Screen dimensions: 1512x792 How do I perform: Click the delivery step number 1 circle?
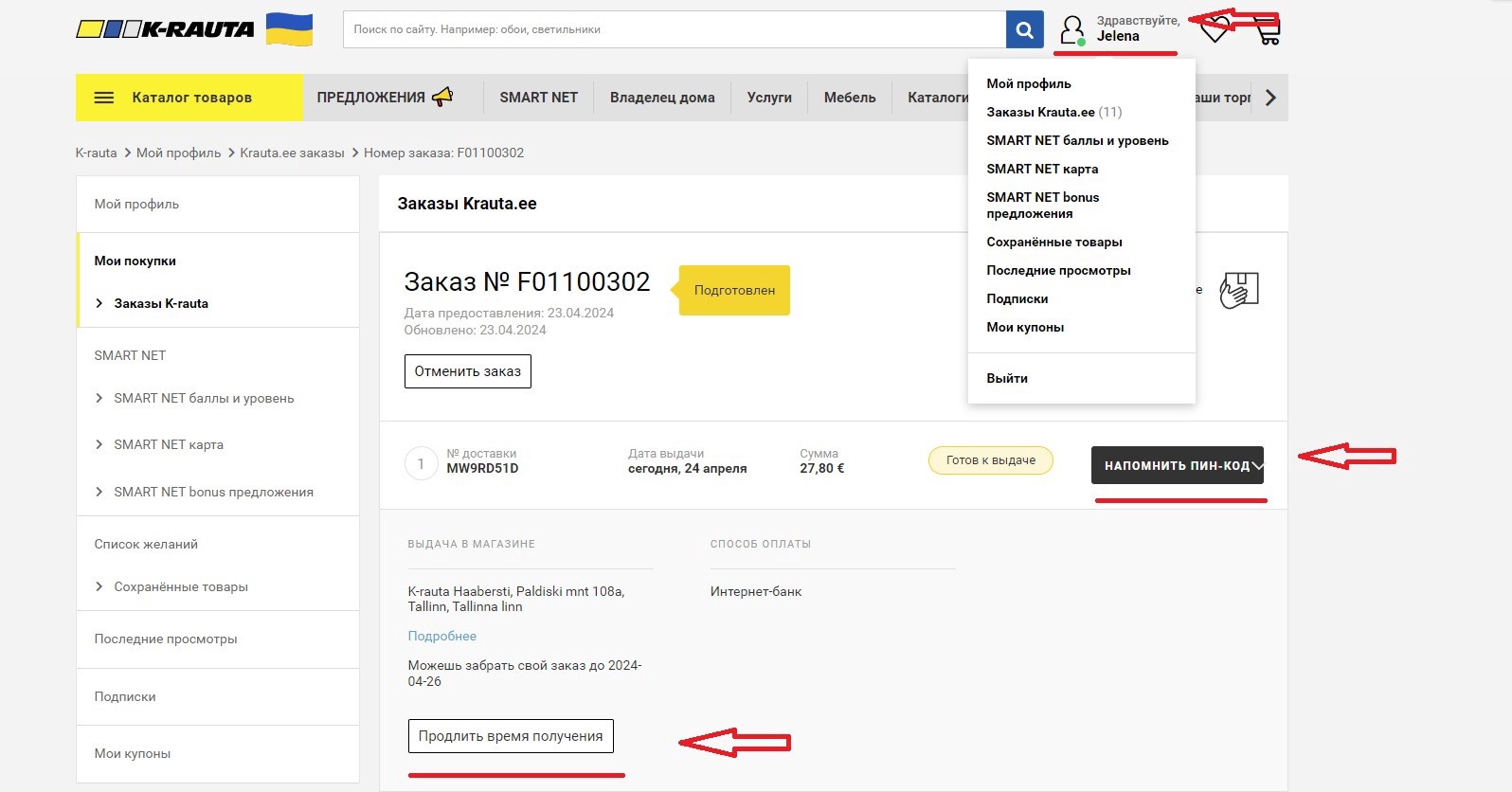pos(421,463)
